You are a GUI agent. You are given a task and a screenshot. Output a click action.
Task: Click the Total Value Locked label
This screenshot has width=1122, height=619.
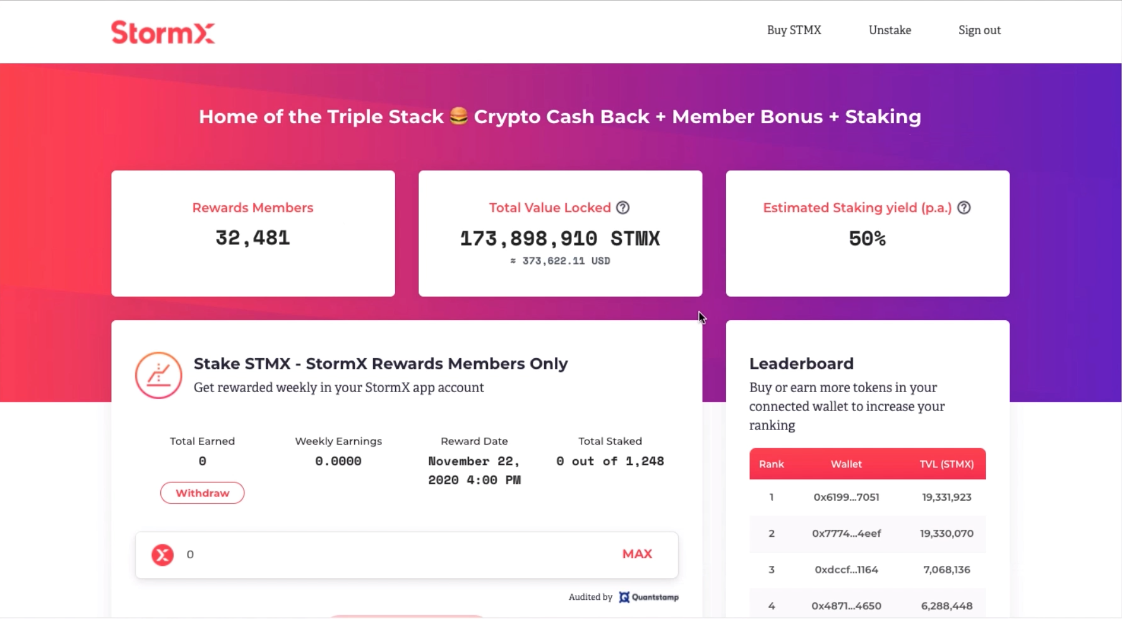point(550,208)
